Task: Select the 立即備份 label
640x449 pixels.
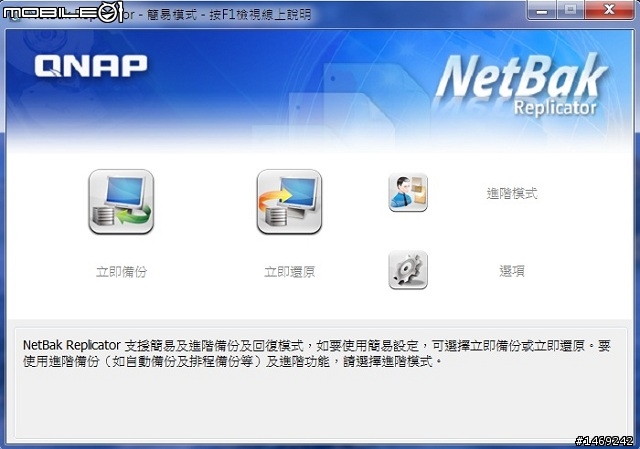Action: (x=121, y=271)
